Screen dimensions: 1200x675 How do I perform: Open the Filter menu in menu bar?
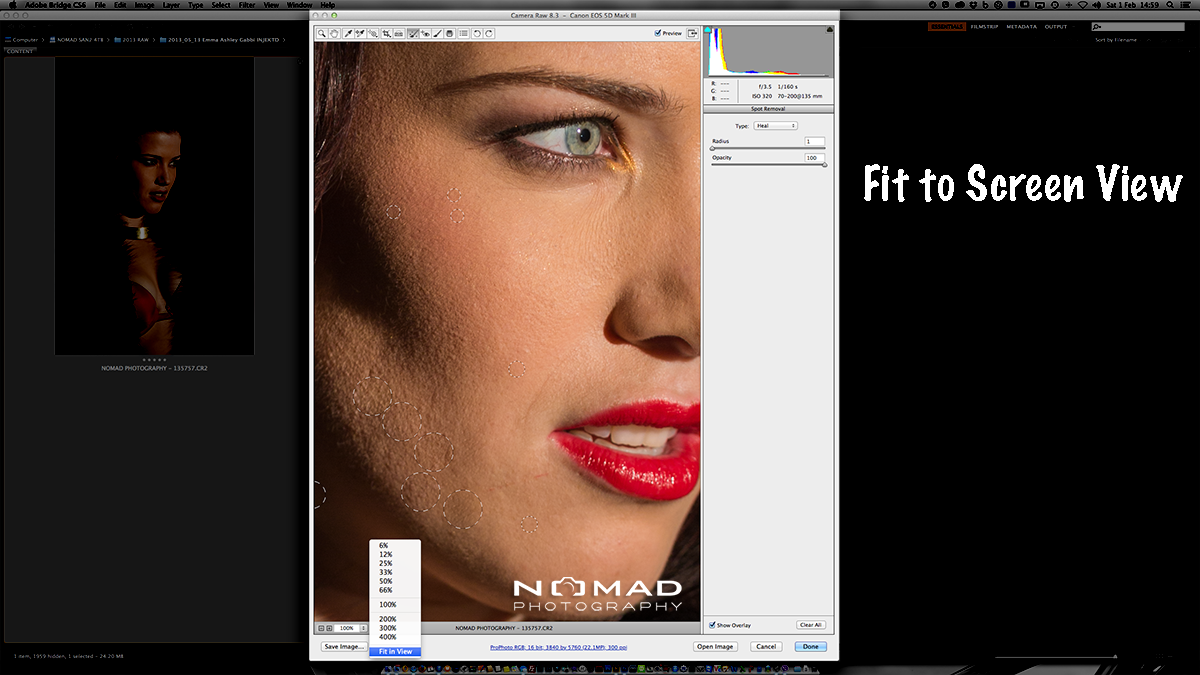247,5
